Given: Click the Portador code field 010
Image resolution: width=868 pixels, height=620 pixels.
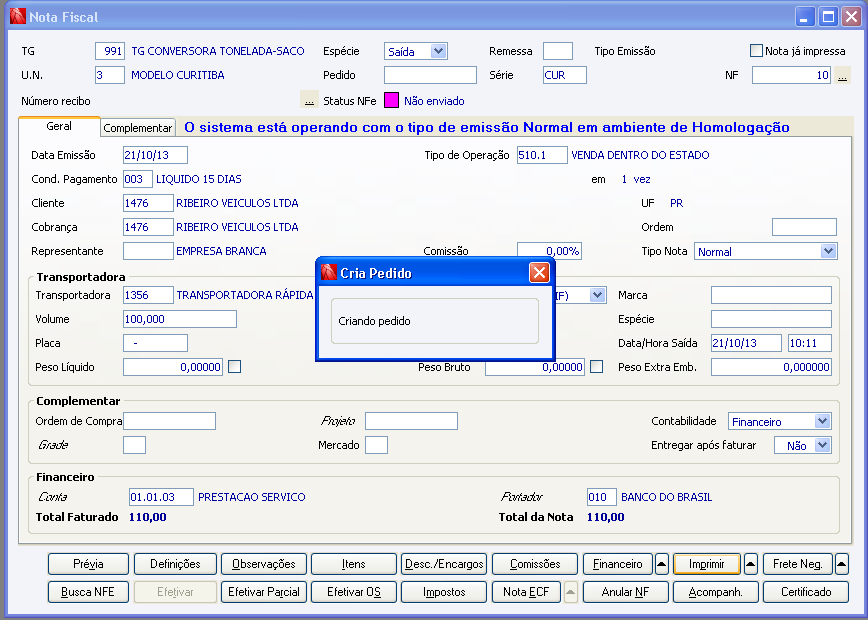Looking at the screenshot, I should [x=602, y=497].
